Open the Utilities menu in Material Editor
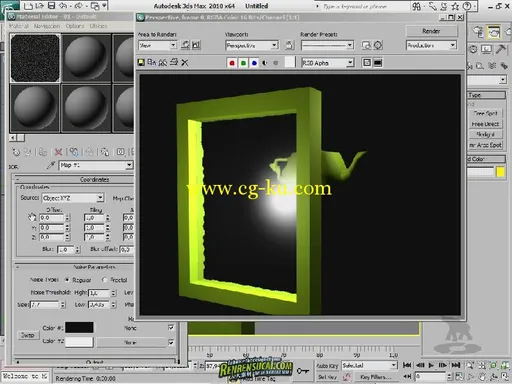Image resolution: width=512 pixels, height=384 pixels. 98,26
